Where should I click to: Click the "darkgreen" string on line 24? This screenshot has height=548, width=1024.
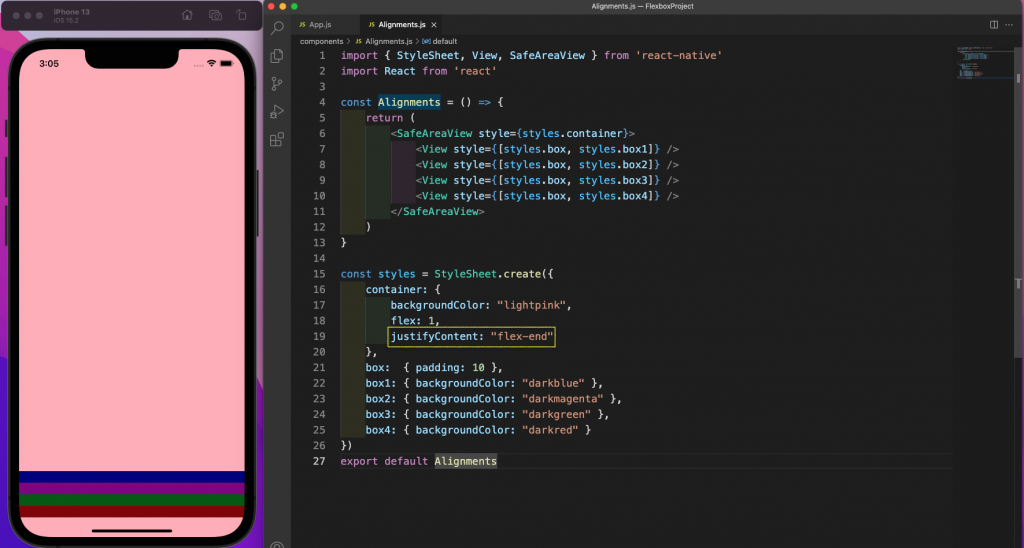coord(556,415)
